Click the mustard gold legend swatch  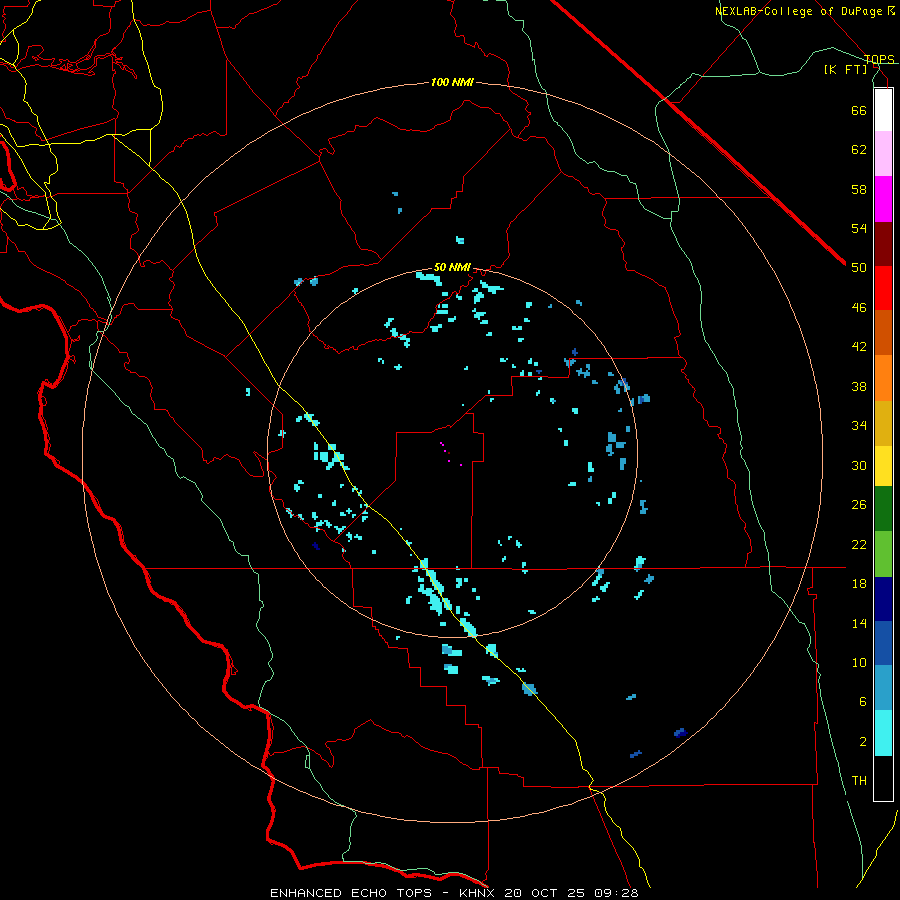point(883,423)
